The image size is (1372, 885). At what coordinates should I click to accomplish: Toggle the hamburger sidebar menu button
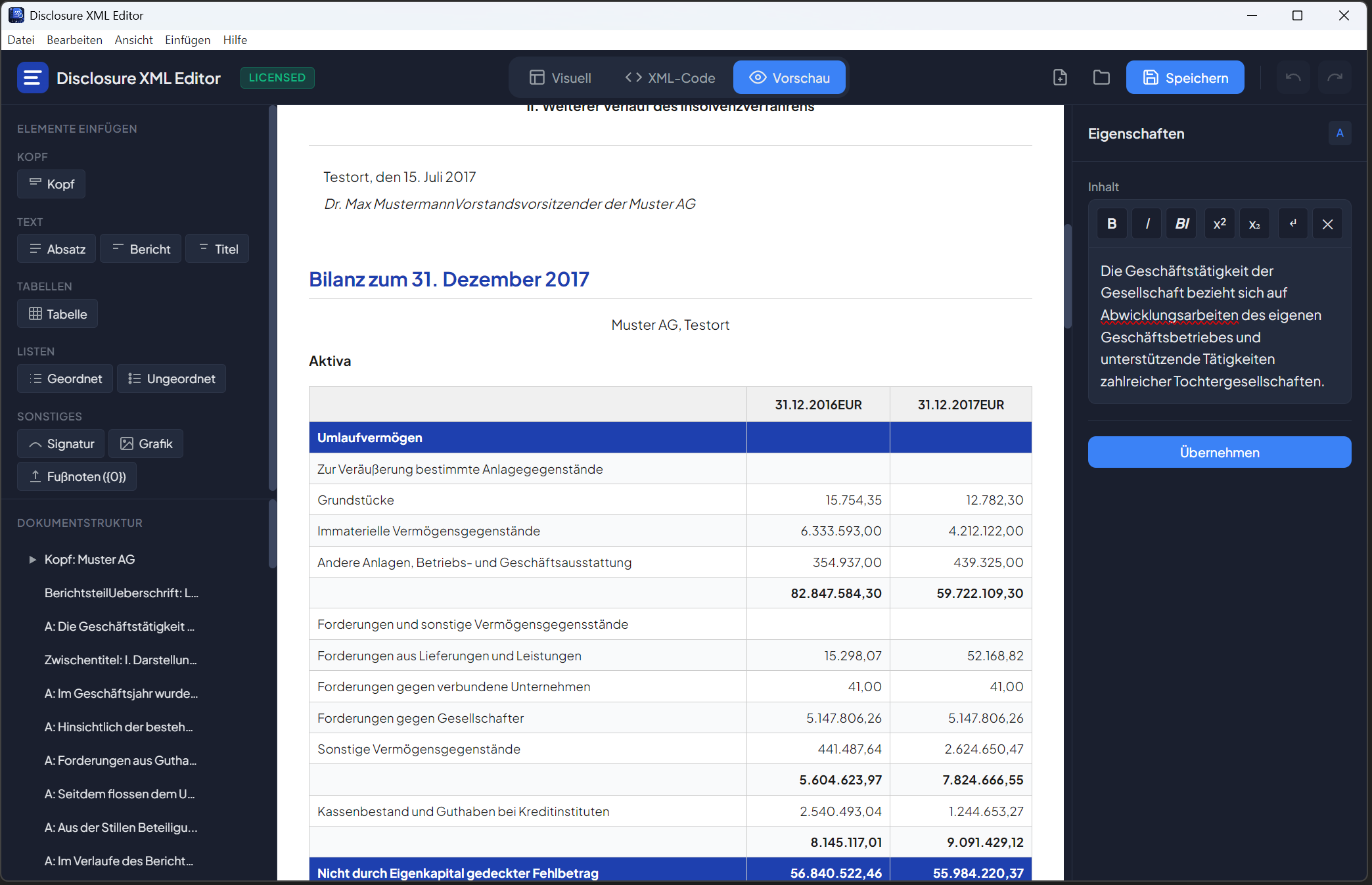click(32, 78)
